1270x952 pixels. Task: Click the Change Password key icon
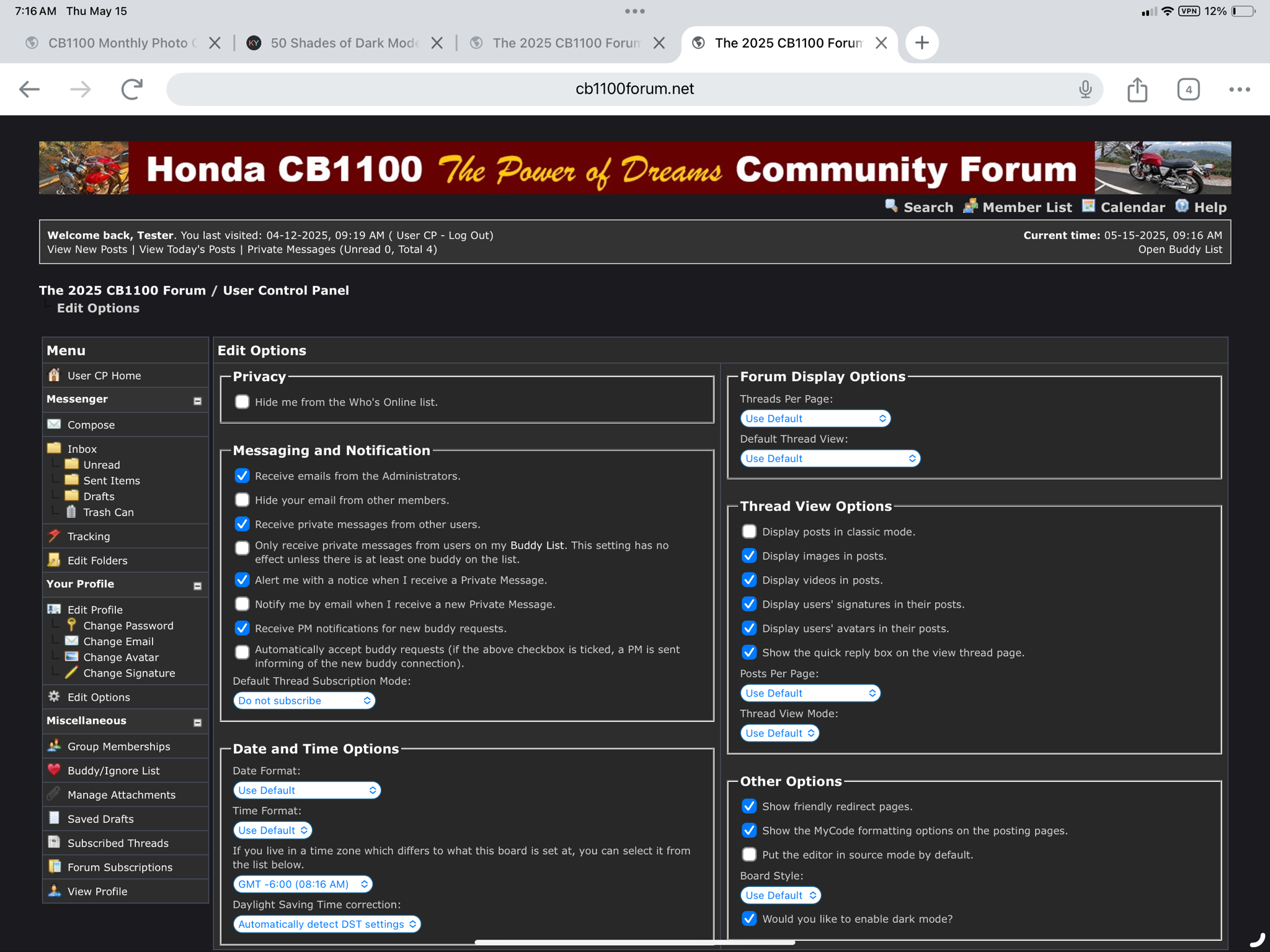71,625
